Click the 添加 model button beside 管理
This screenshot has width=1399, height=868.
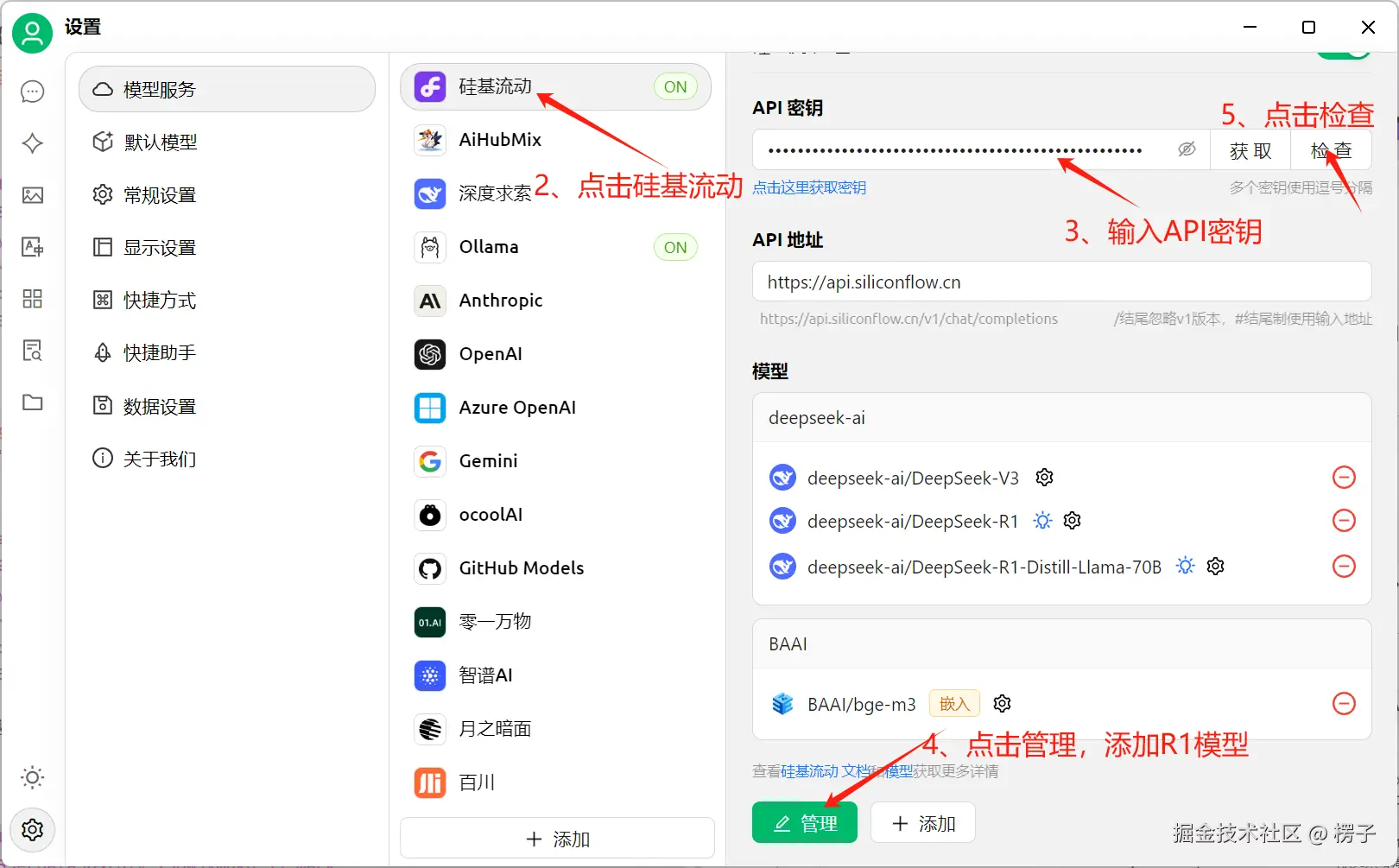923,823
